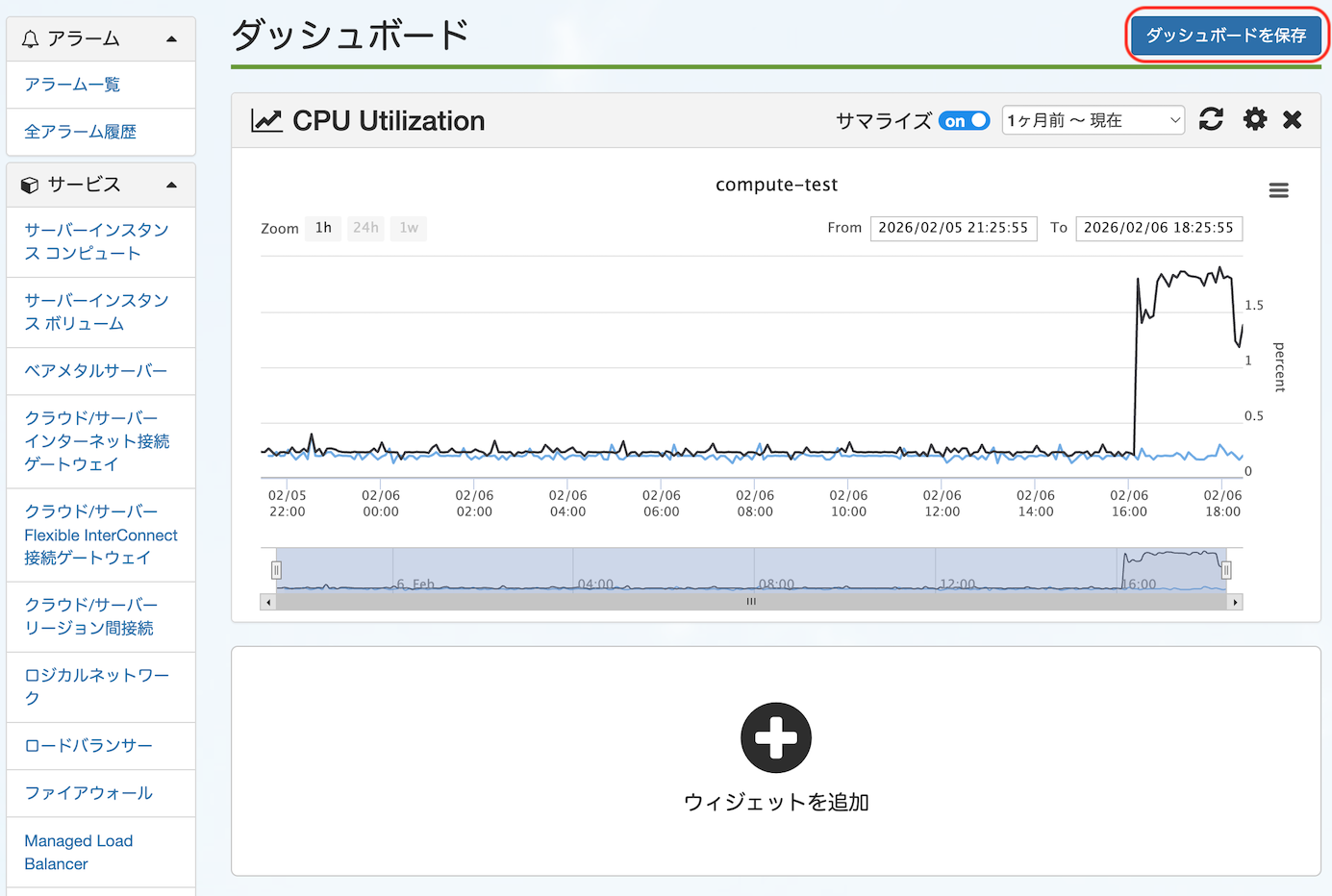
Task: Select the 1h zoom option
Action: 323,228
